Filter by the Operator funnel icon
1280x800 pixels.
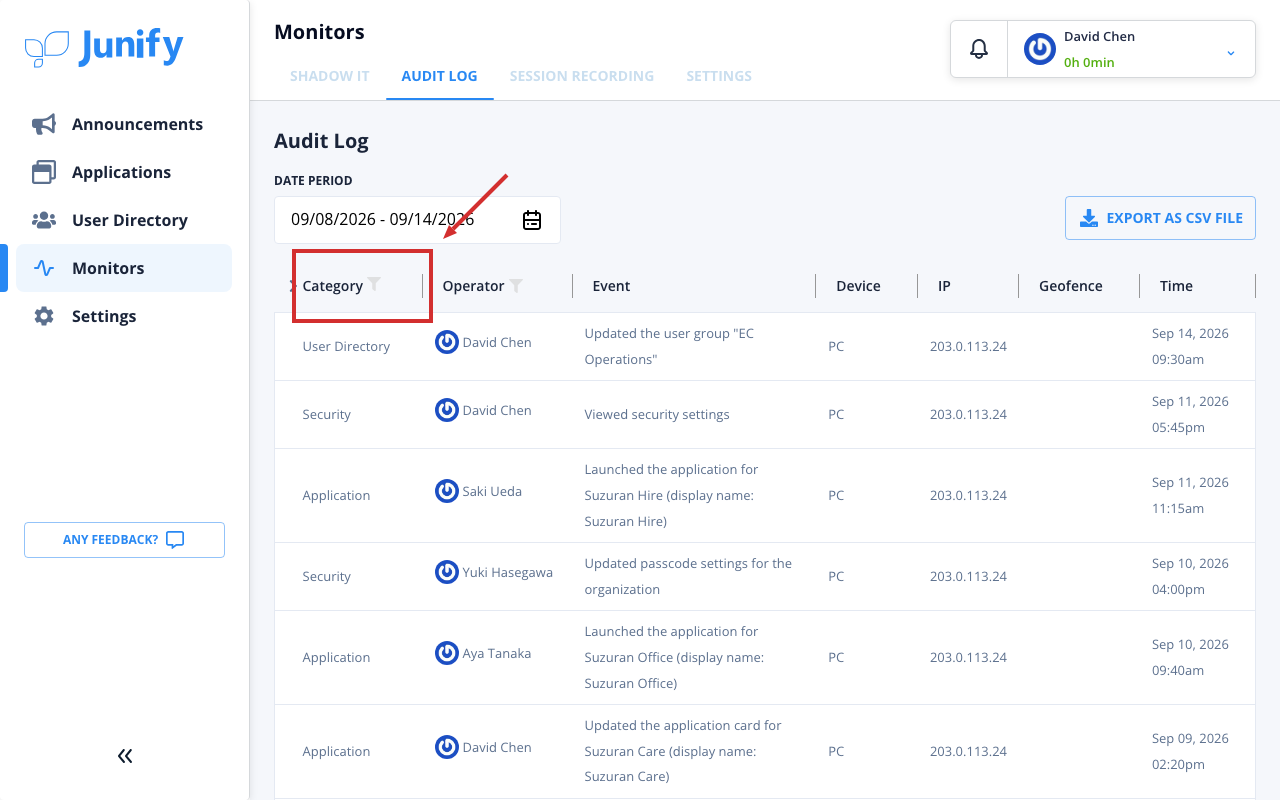[516, 285]
